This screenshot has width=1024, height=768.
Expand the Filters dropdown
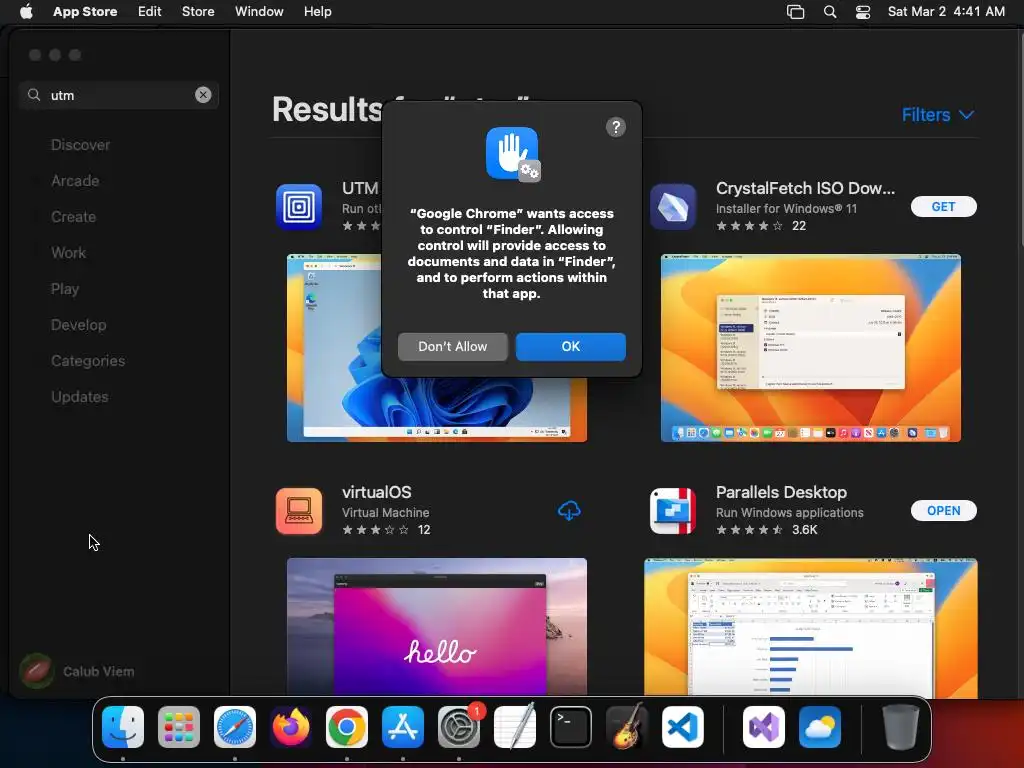click(938, 115)
